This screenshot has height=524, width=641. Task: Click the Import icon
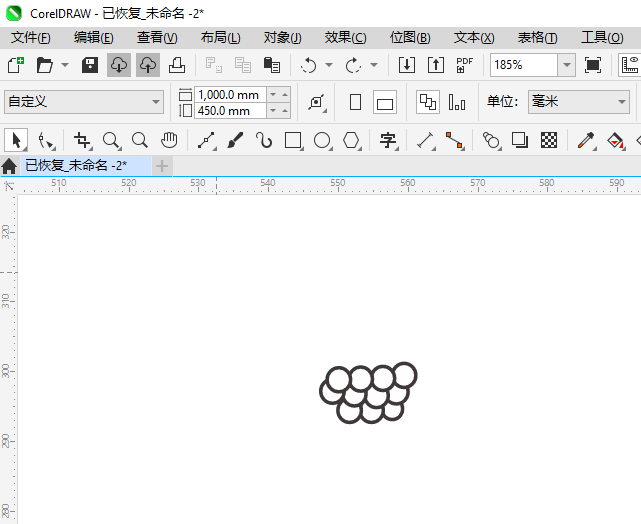coord(407,65)
